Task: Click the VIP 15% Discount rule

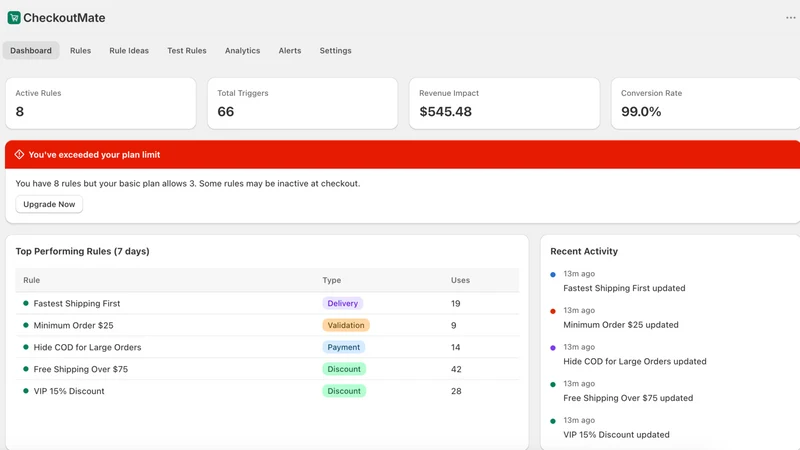Action: coord(69,391)
